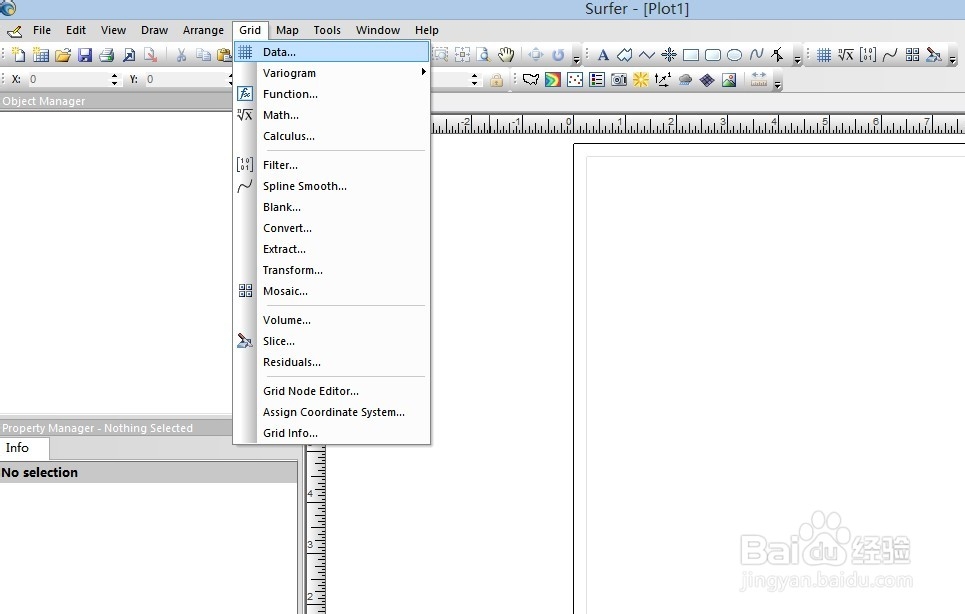Select the Pan hand tool
The width and height of the screenshot is (965, 614).
[x=506, y=55]
